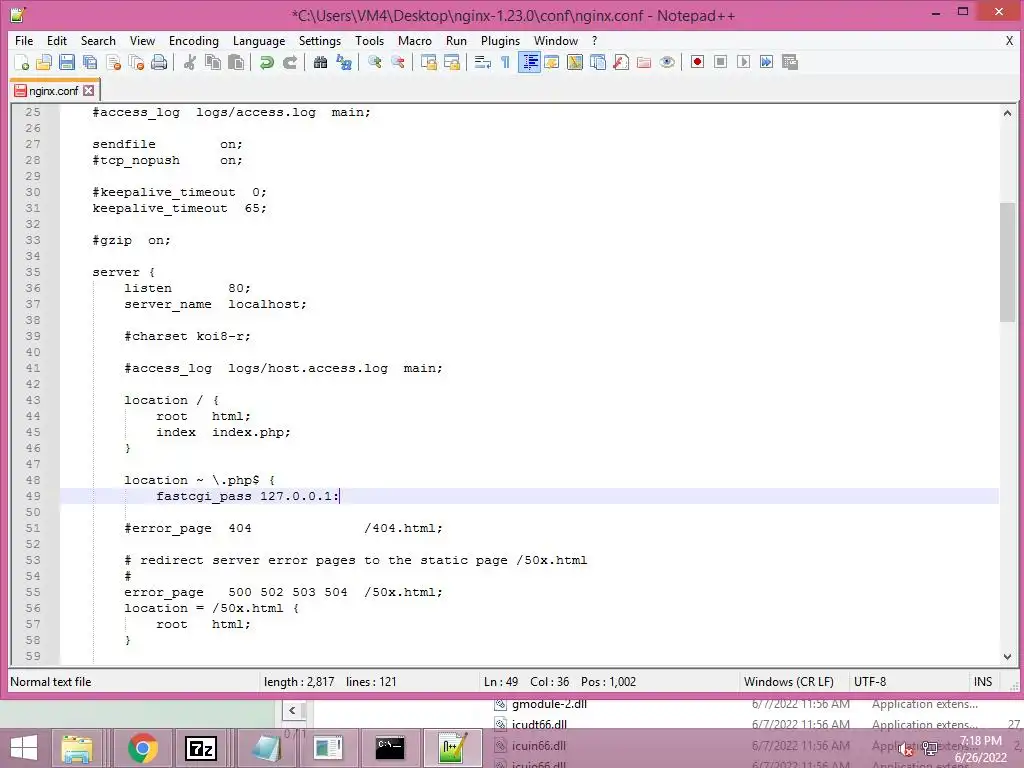Toggle Show All Characters pilcrow icon
Screen dimensions: 1024x768
coord(505,62)
